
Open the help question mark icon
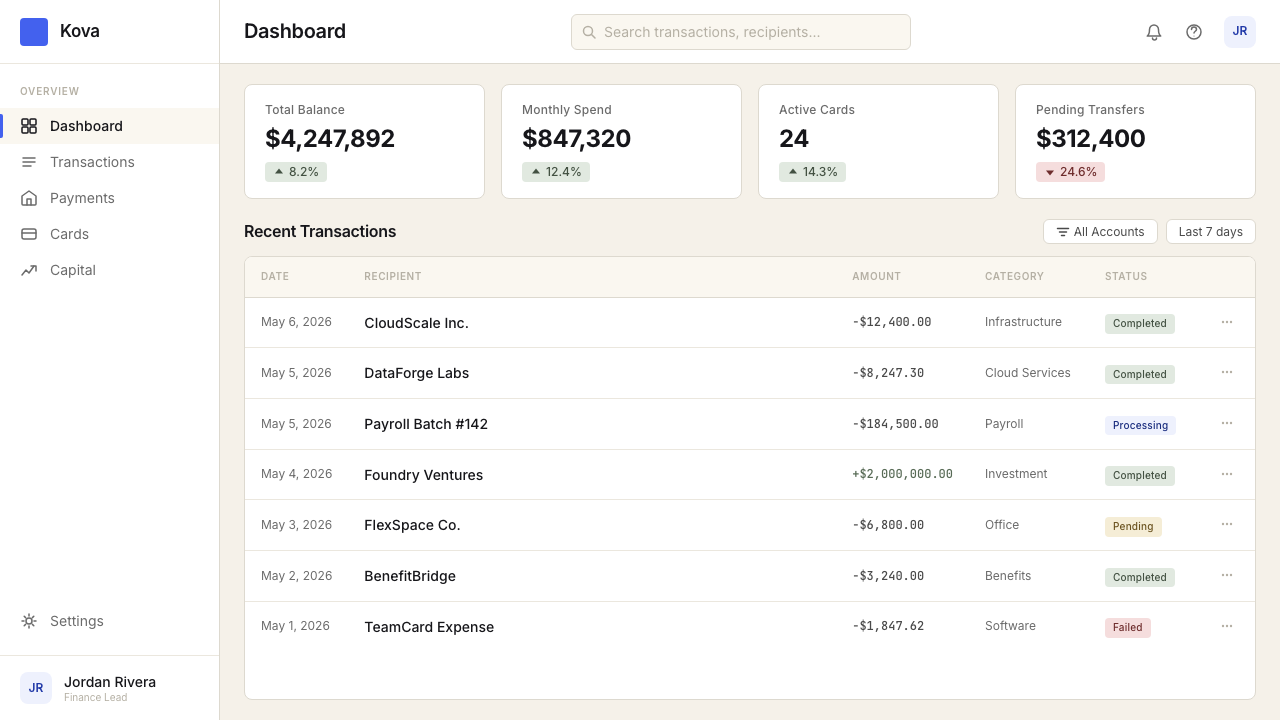(1194, 32)
